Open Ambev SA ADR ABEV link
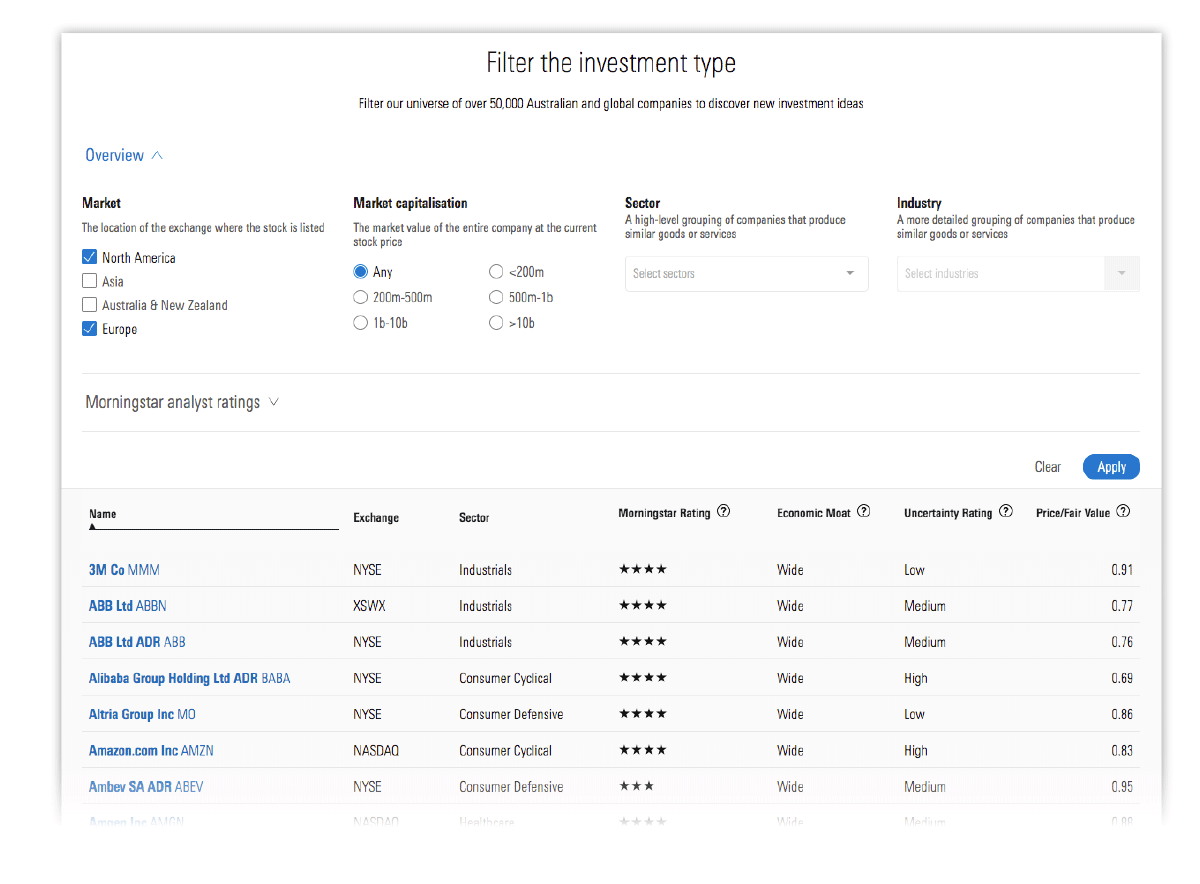 click(146, 787)
